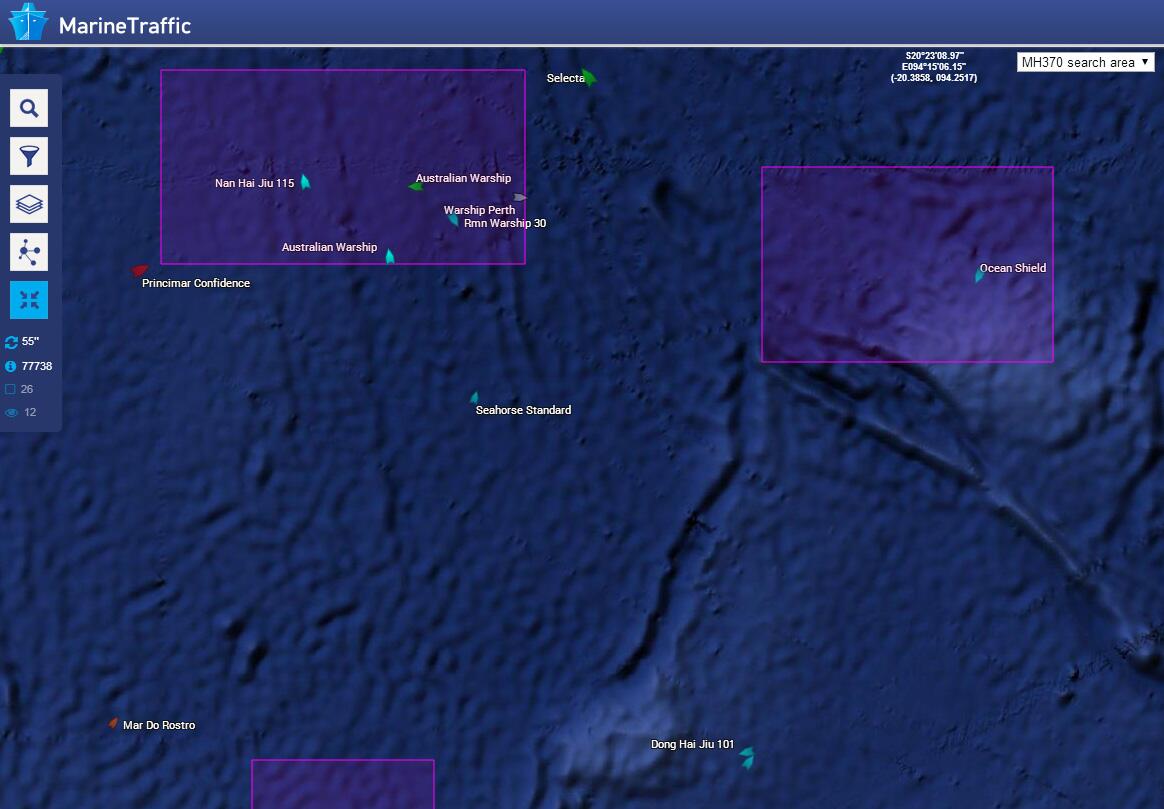Click the Ocean Shield label
The height and width of the screenshot is (809, 1164).
(x=1013, y=268)
